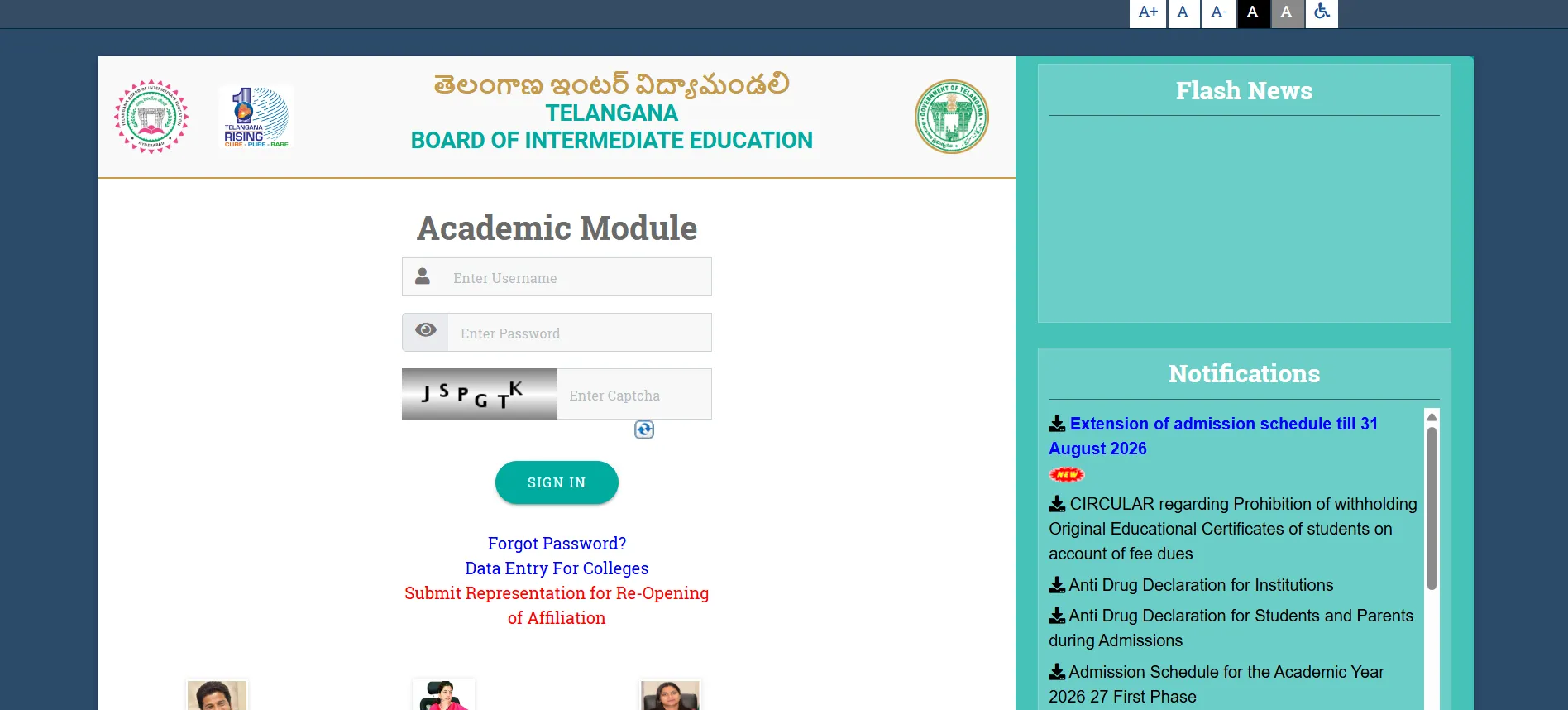Open accessibility wheelchair options
The width and height of the screenshot is (1568, 710).
pos(1322,12)
